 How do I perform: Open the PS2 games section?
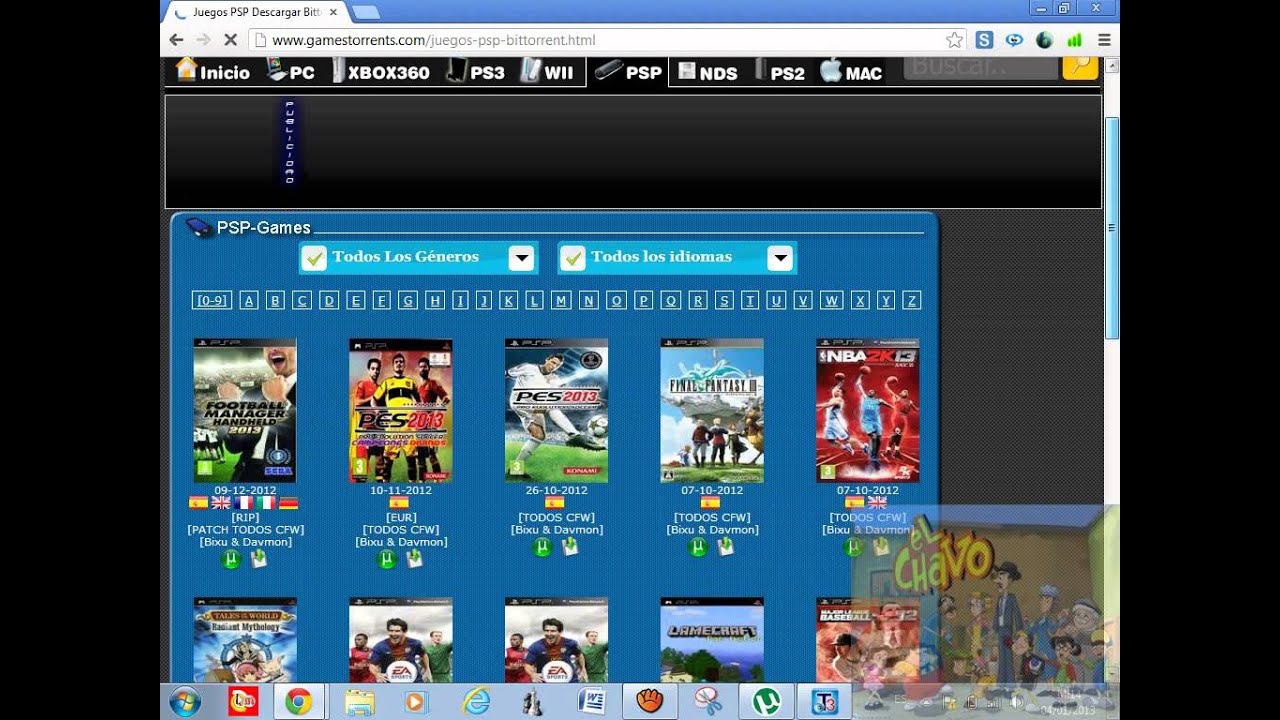[x=780, y=72]
